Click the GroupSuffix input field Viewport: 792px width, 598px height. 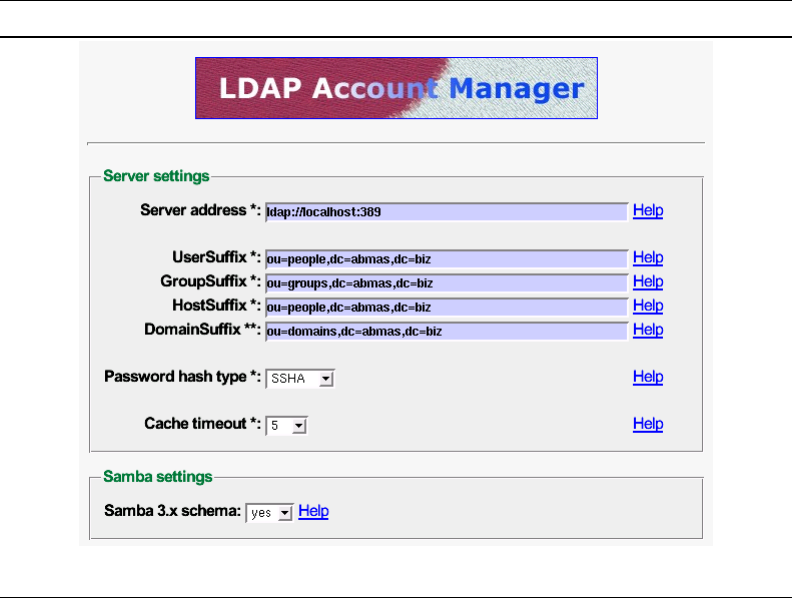coord(447,283)
